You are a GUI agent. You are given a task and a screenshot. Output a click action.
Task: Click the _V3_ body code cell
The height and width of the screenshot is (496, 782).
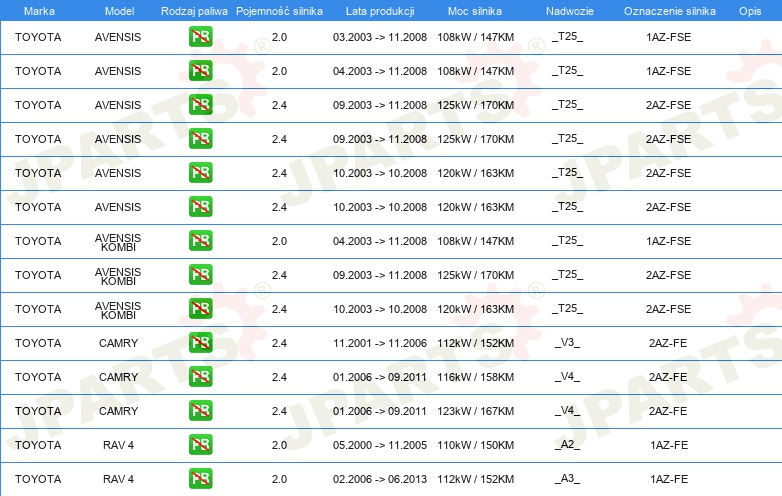click(x=568, y=343)
